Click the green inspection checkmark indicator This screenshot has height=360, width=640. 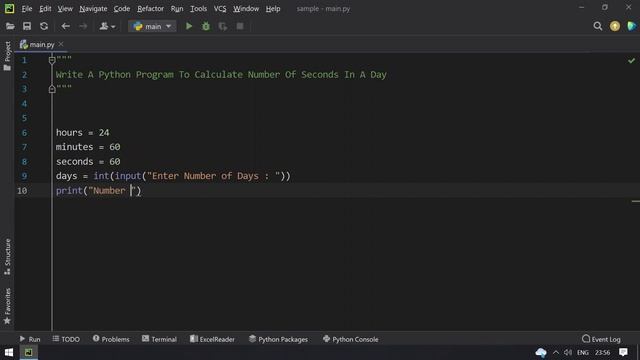pyautogui.click(x=631, y=61)
